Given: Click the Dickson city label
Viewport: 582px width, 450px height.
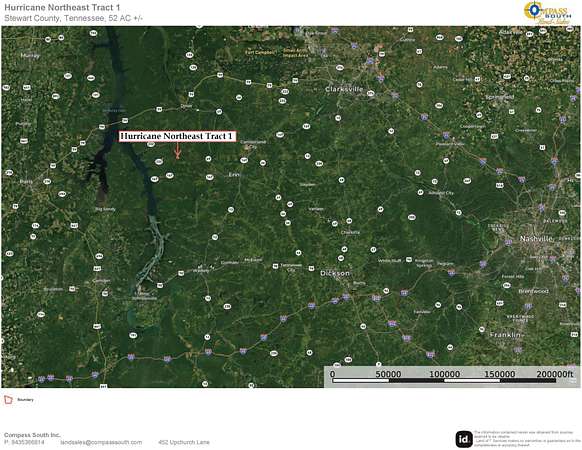Looking at the screenshot, I should (335, 273).
